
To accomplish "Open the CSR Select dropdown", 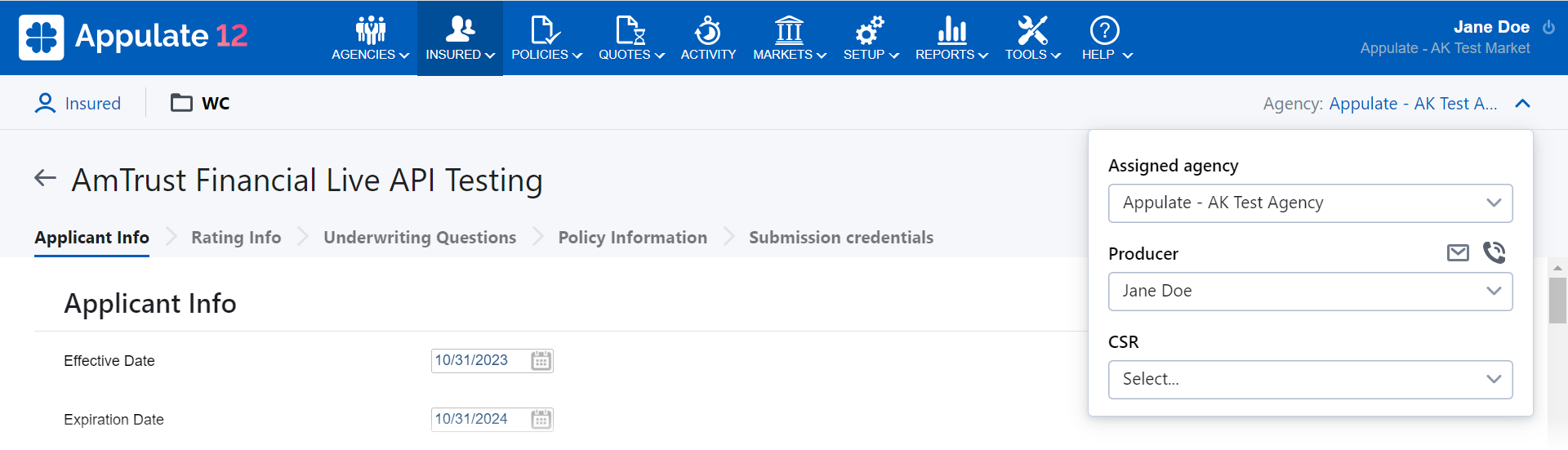I will pyautogui.click(x=1310, y=380).
